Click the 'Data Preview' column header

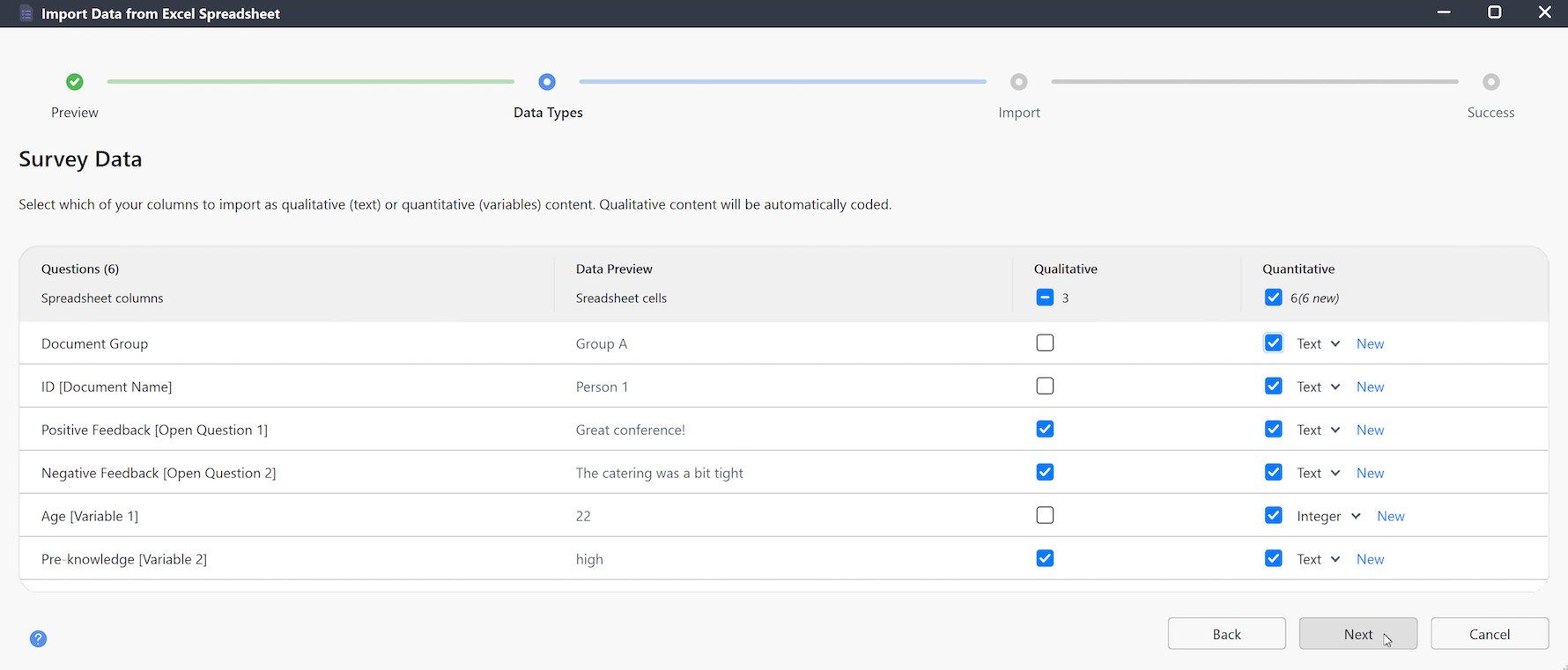click(614, 269)
